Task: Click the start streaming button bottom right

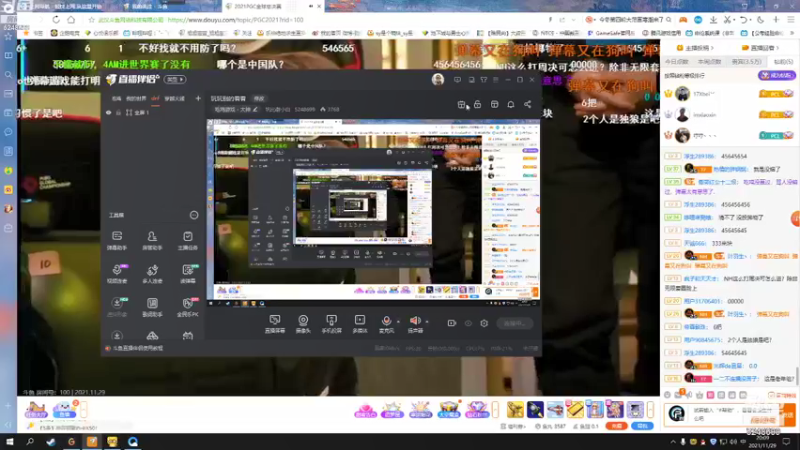Action: pos(515,323)
